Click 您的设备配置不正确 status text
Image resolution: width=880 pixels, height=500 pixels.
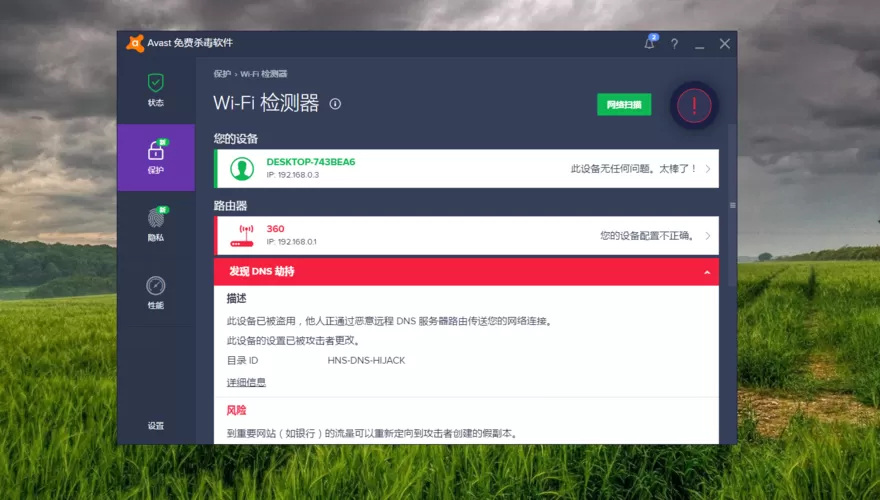click(x=647, y=236)
